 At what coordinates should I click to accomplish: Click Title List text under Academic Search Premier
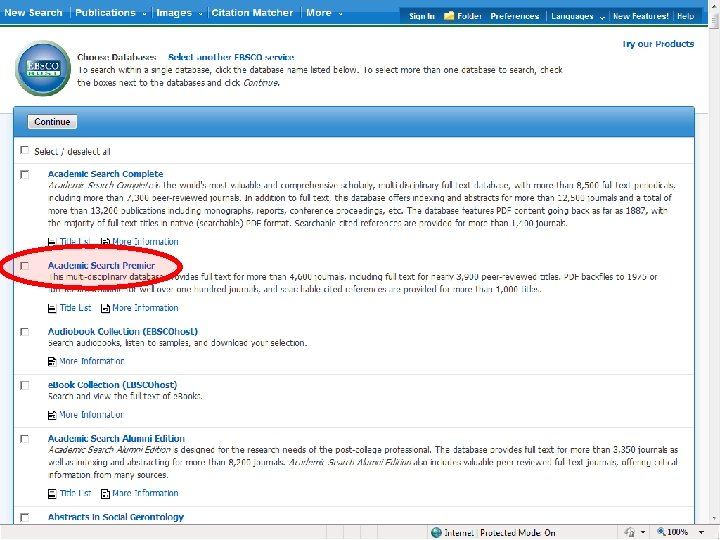tap(75, 308)
